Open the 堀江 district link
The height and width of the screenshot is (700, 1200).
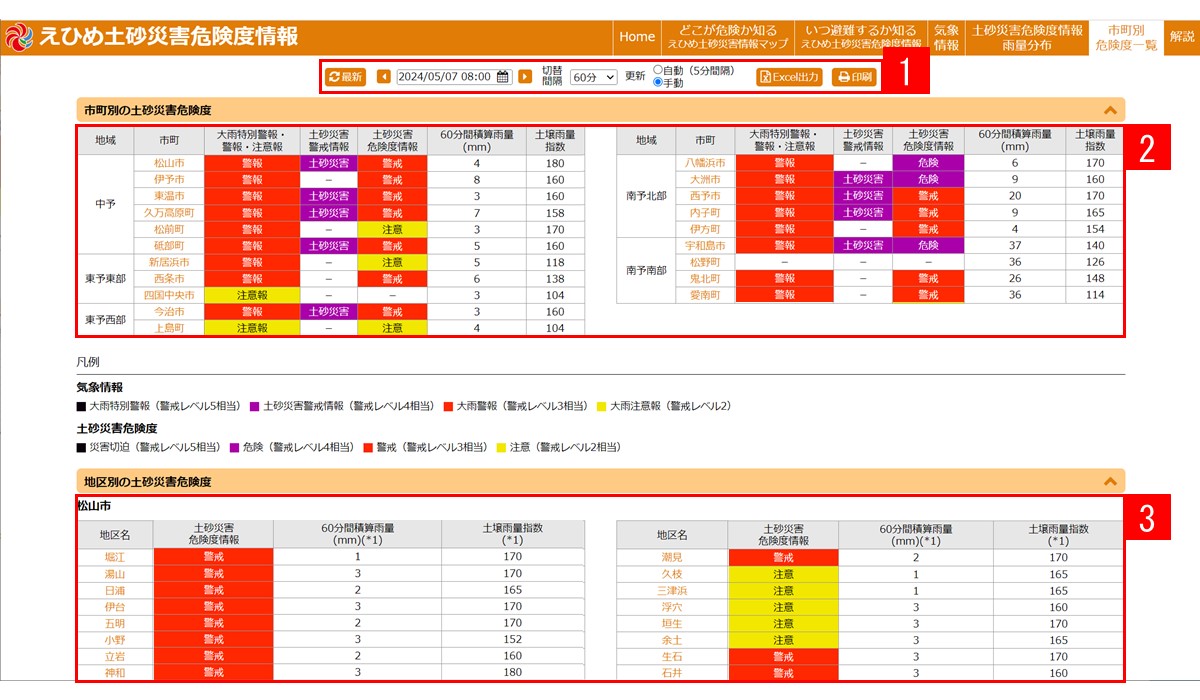coord(115,557)
